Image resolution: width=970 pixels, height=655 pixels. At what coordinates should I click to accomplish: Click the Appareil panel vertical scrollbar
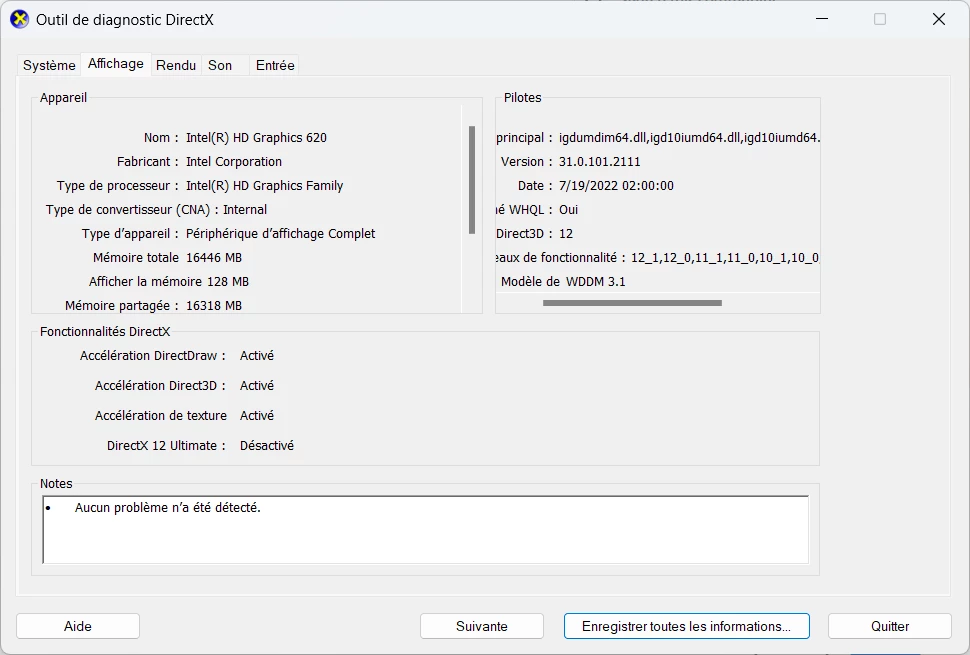tap(472, 180)
